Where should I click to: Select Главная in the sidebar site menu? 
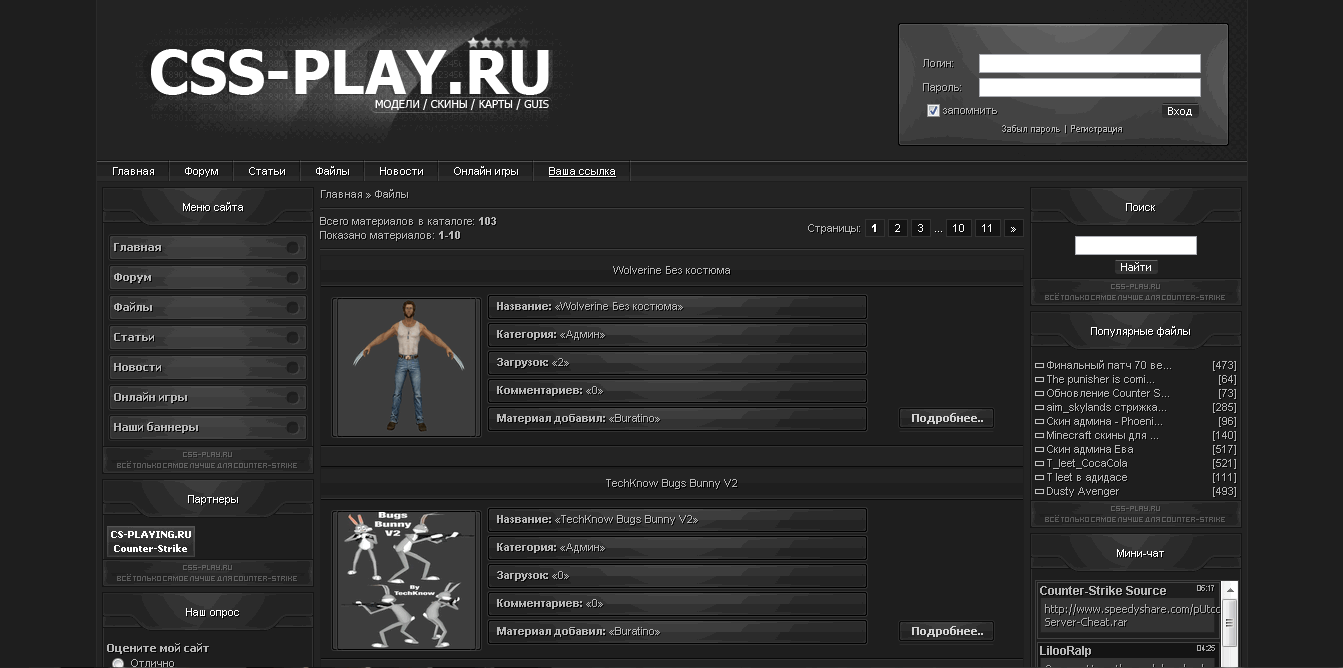coord(208,247)
